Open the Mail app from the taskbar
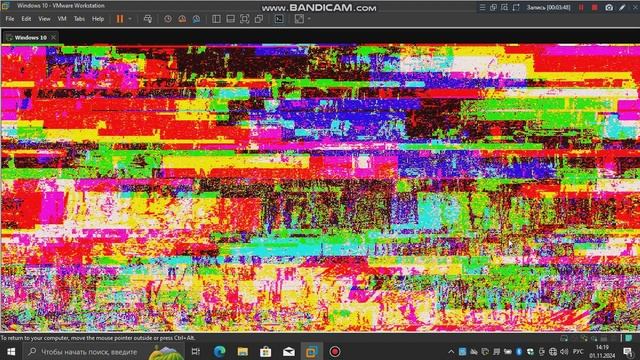The image size is (640, 360). [x=289, y=351]
